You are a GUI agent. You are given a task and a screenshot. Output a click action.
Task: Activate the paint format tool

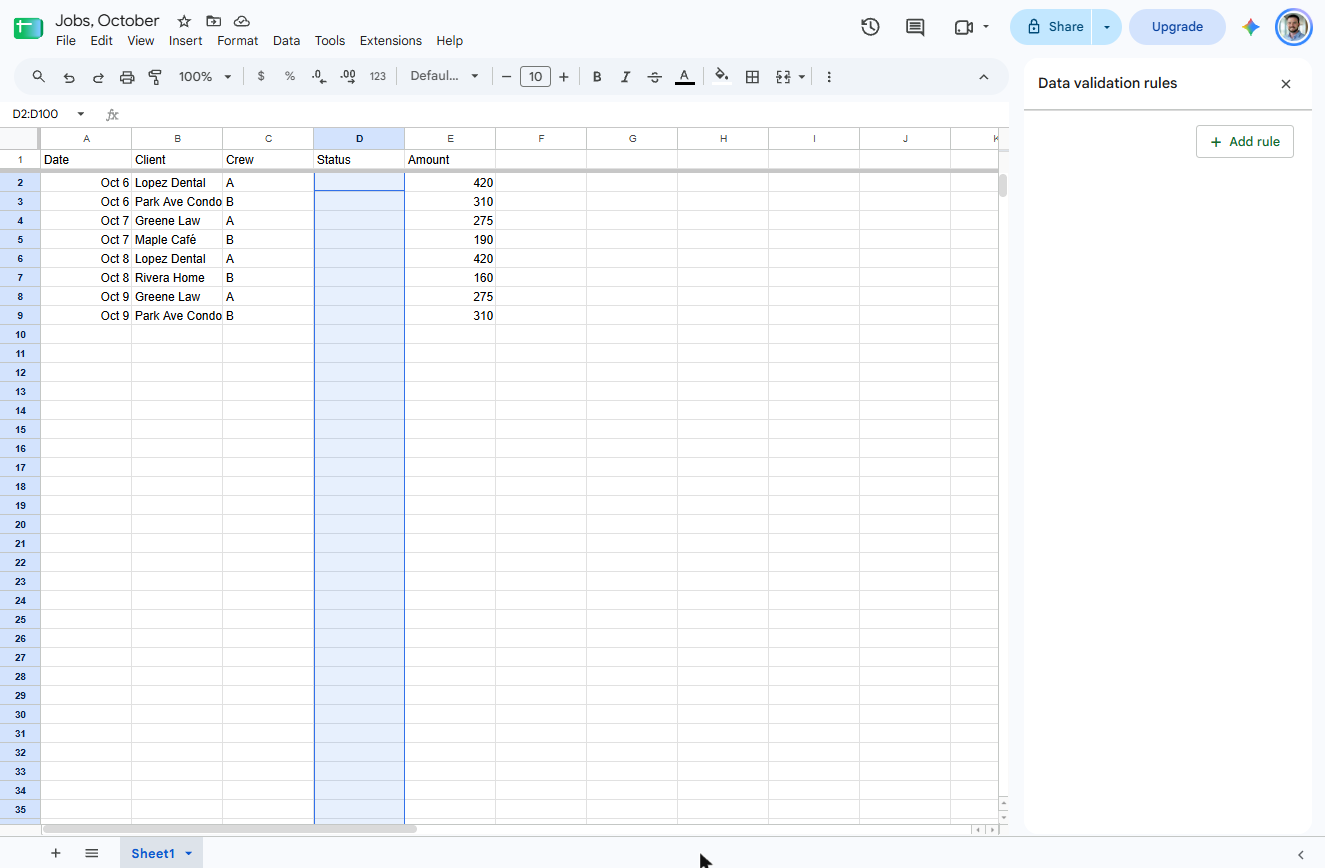(x=155, y=76)
